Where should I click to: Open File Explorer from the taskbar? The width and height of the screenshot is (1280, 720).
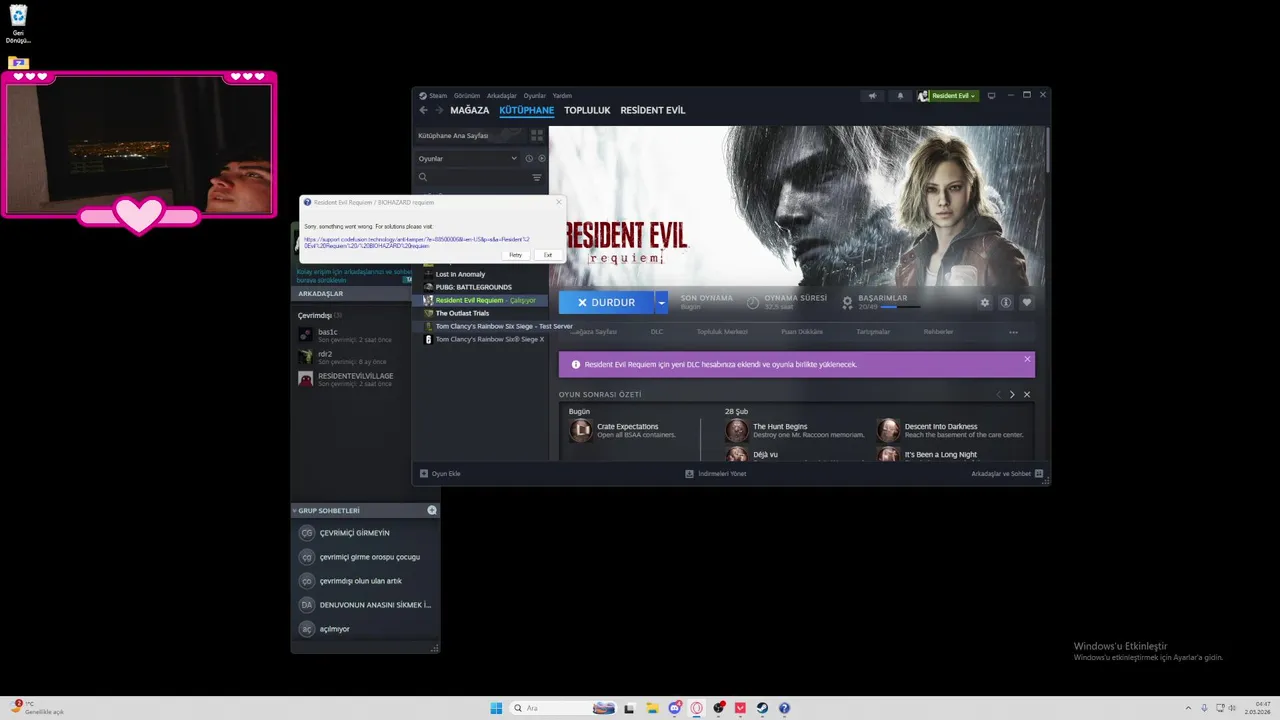[x=652, y=708]
